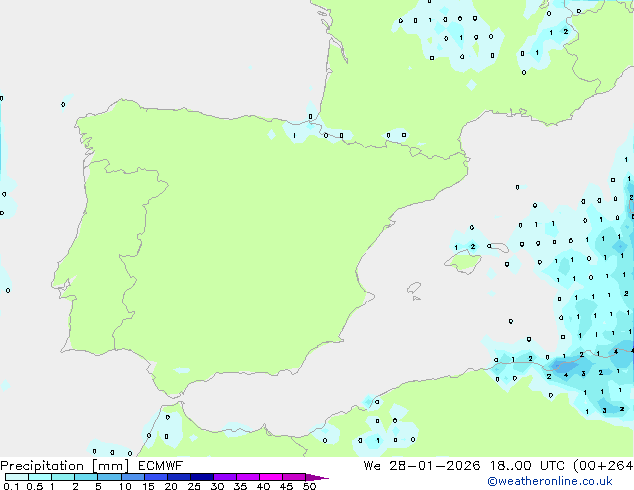Click the 20–25 mm legend color swatch
The width and height of the screenshot is (634, 490).
pos(179,477)
